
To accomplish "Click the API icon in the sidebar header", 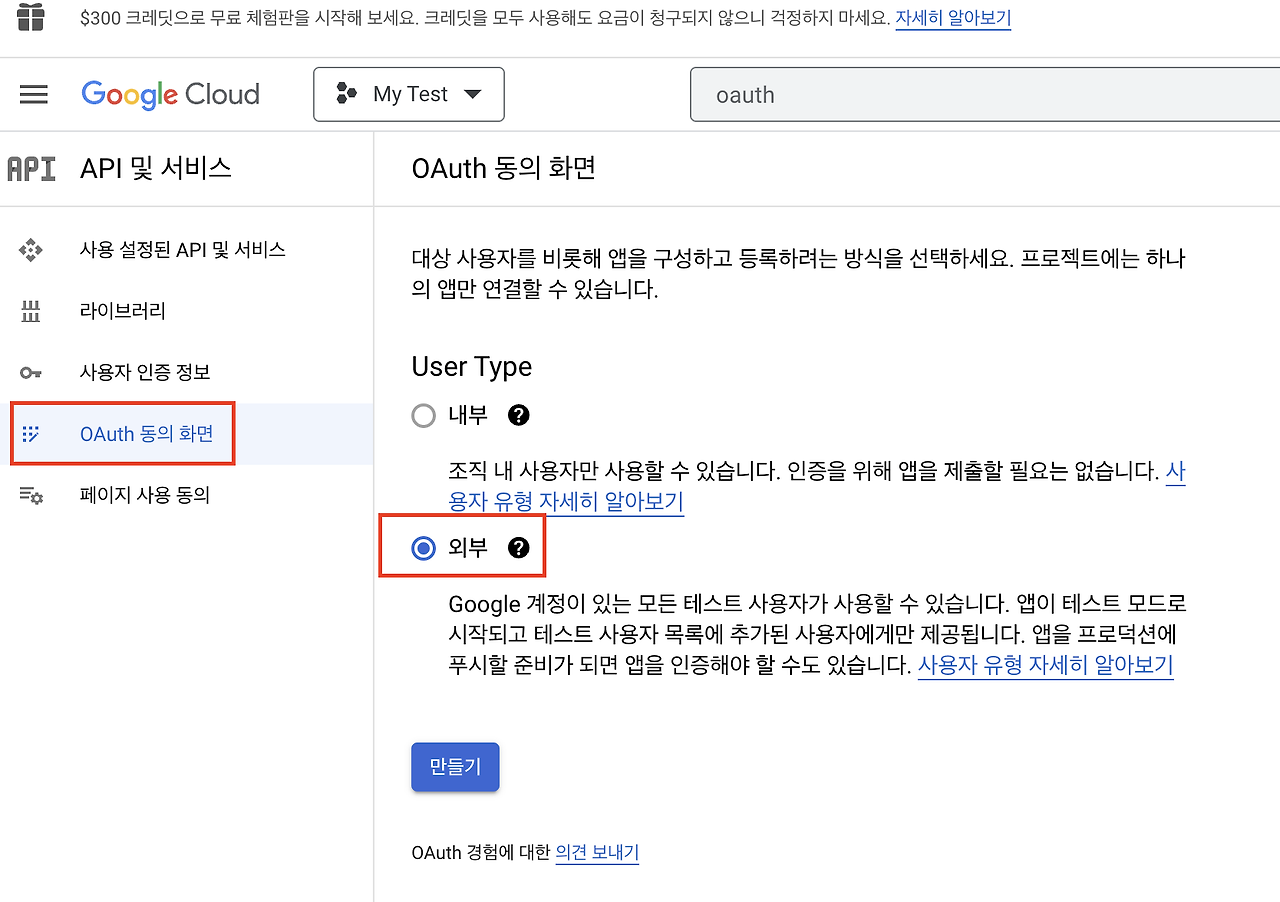I will pyautogui.click(x=32, y=168).
